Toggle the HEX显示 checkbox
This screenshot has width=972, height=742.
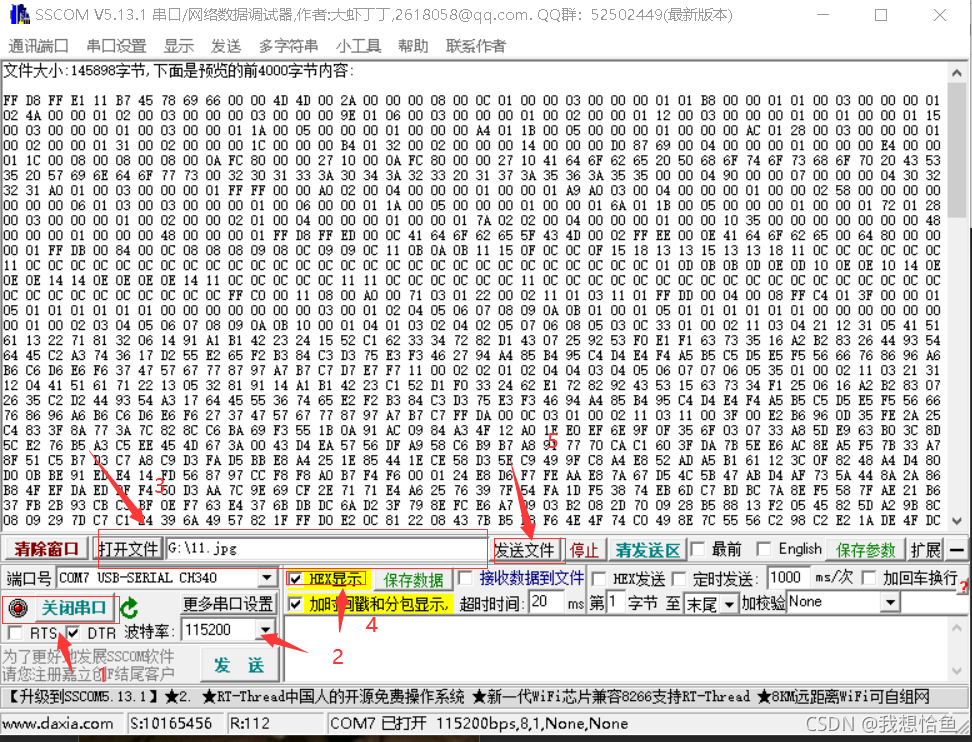coord(296,579)
